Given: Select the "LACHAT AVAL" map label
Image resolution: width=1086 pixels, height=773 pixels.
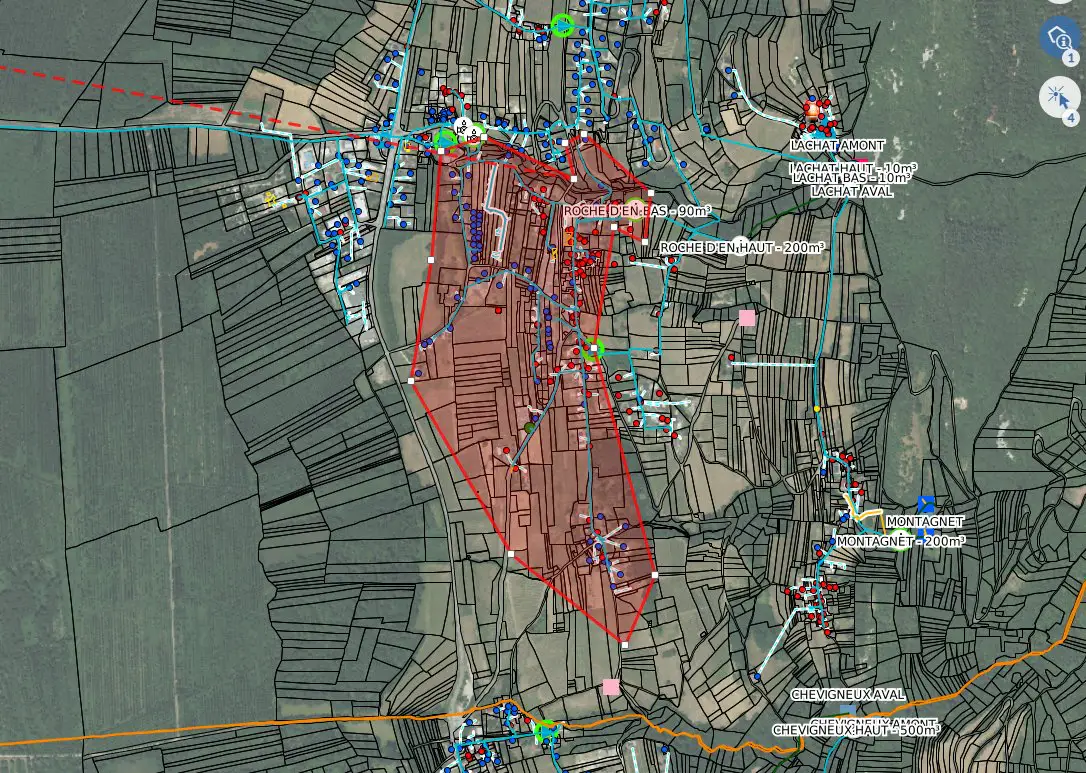Looking at the screenshot, I should 852,191.
